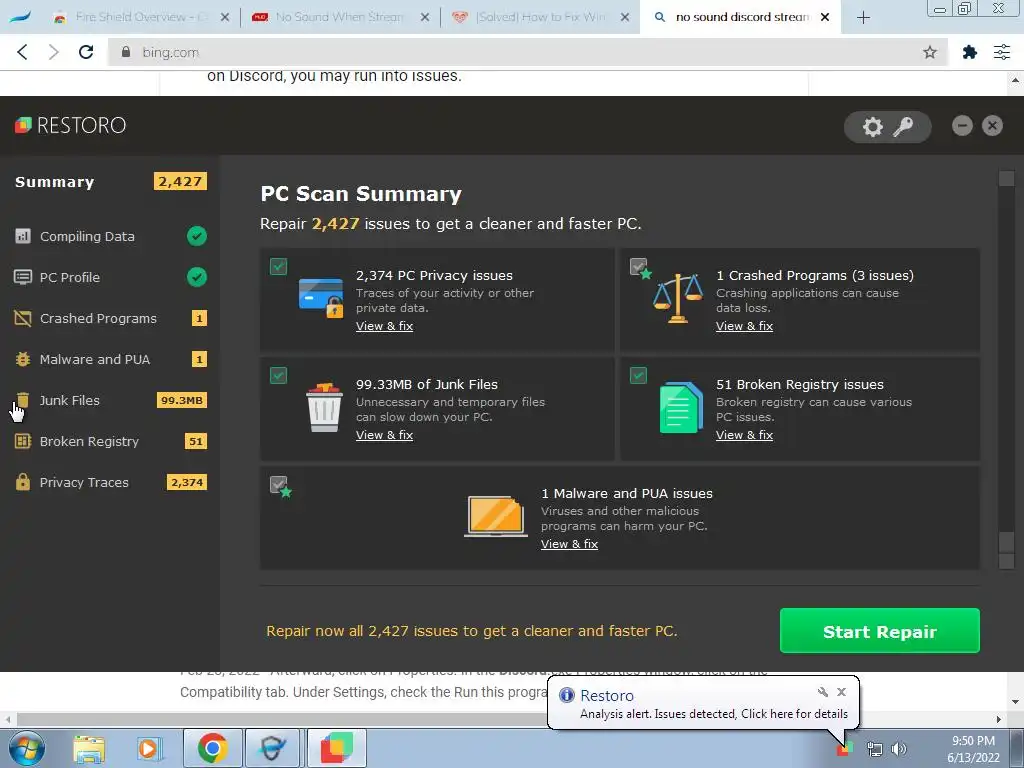Dismiss the Restoro notification balloon

click(841, 692)
